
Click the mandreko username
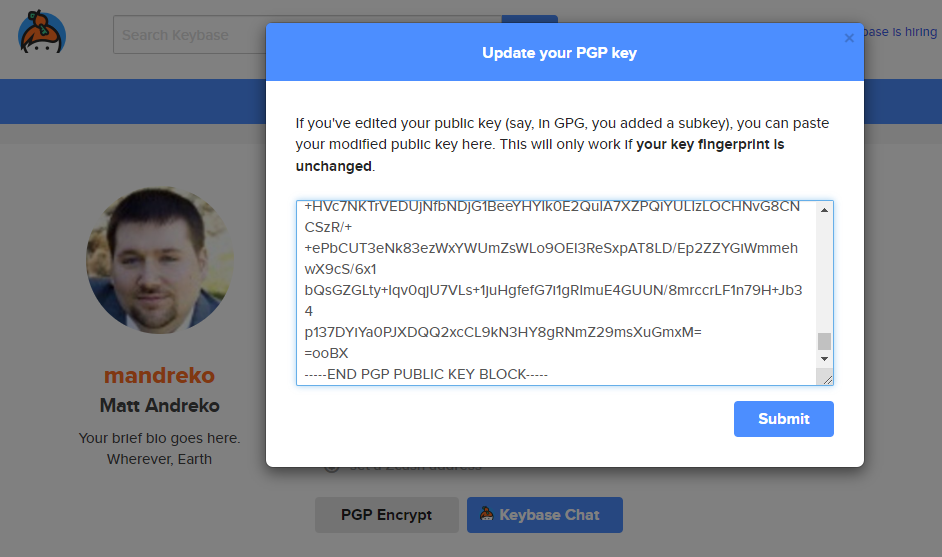click(160, 376)
